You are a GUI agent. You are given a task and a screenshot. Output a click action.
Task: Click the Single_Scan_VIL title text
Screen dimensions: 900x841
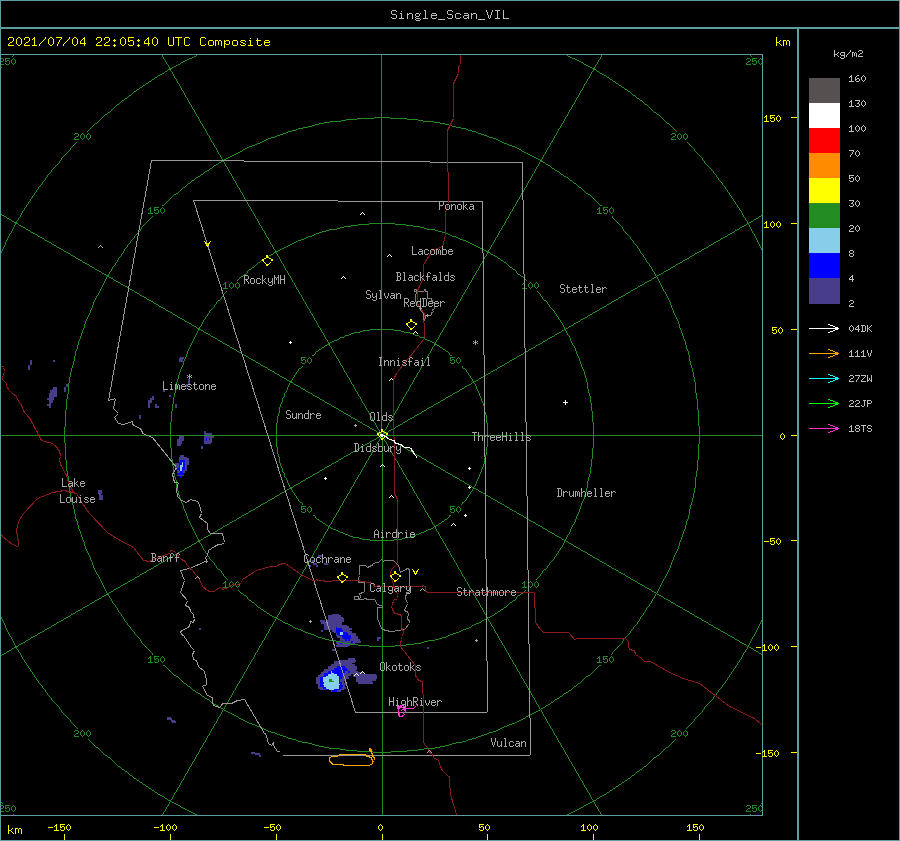pyautogui.click(x=449, y=15)
